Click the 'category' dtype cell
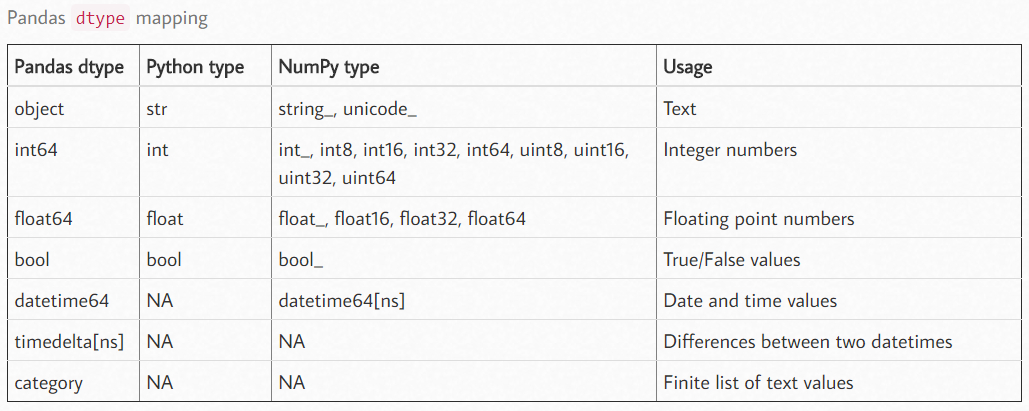1029x411 pixels. coord(49,382)
